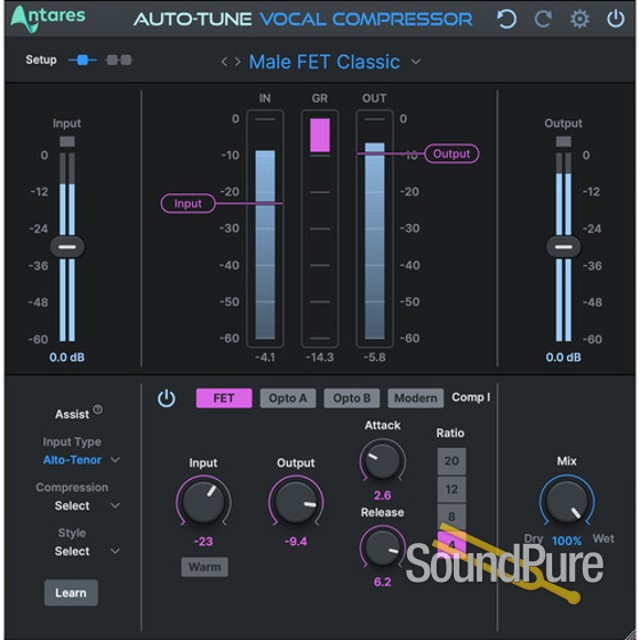Click the Attack value 2.6
The height and width of the screenshot is (640, 640).
382,496
